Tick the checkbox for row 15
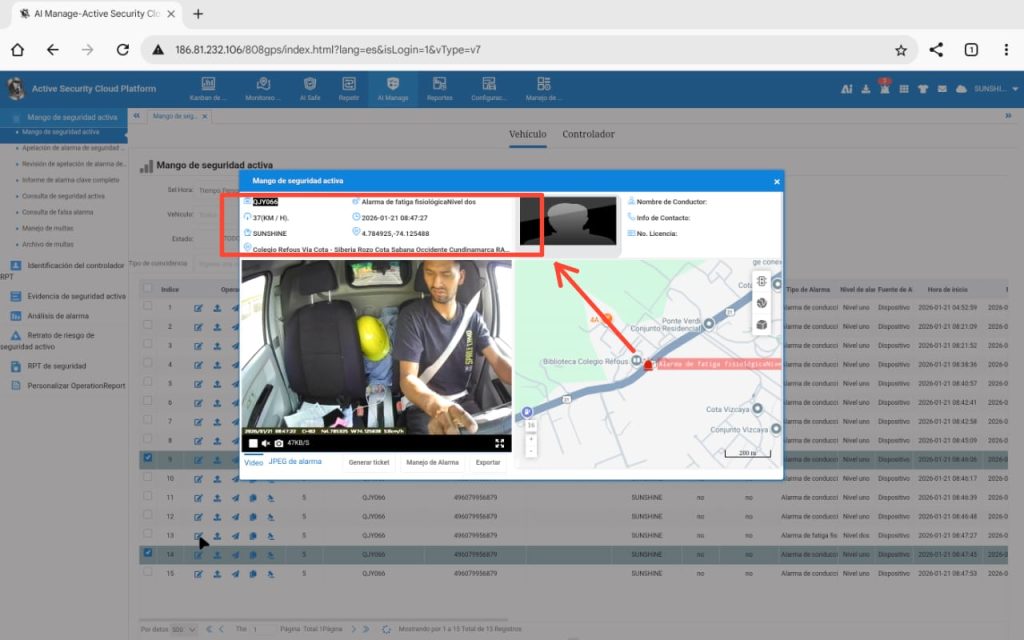 (148, 573)
